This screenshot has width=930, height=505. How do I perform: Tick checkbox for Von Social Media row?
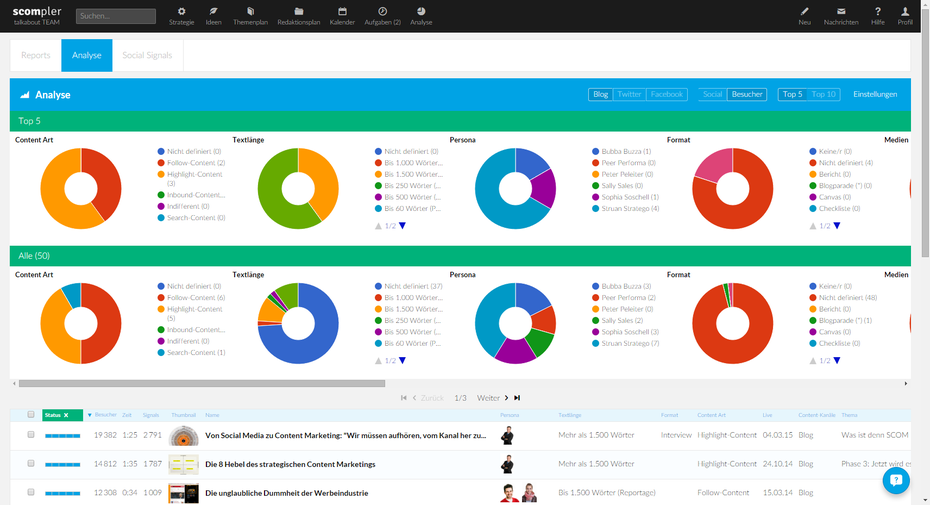point(31,435)
